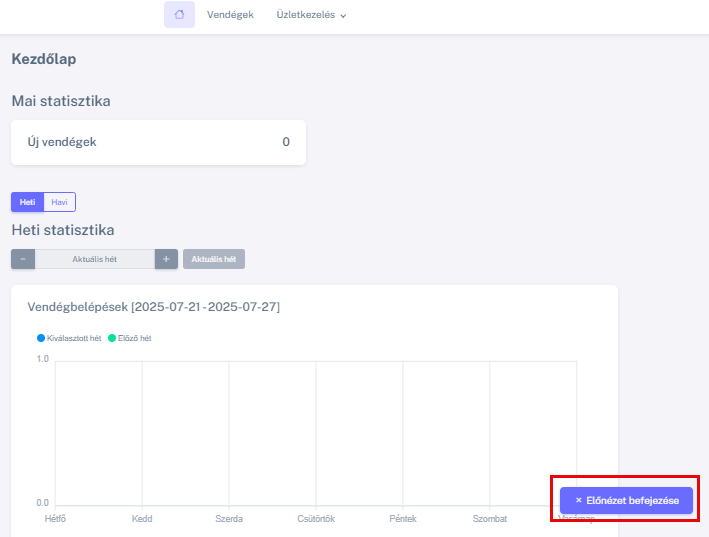Switch to the Havi statistics view
Screen dimensions: 709x537
click(x=59, y=202)
